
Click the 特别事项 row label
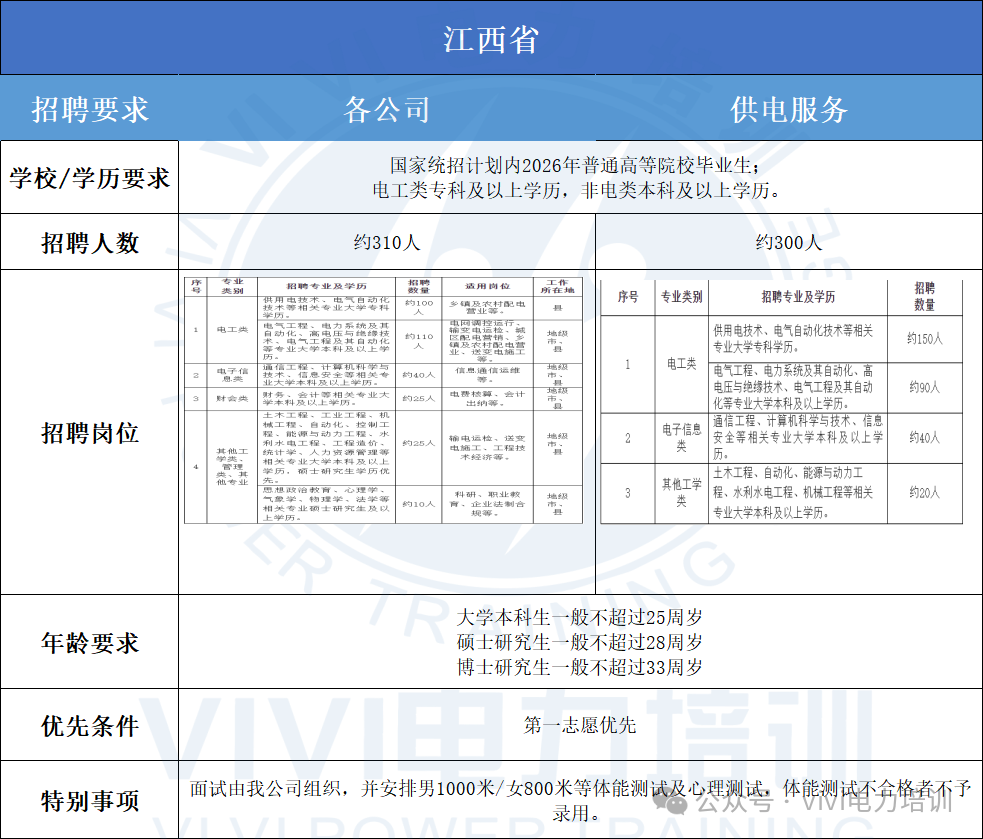pos(89,801)
